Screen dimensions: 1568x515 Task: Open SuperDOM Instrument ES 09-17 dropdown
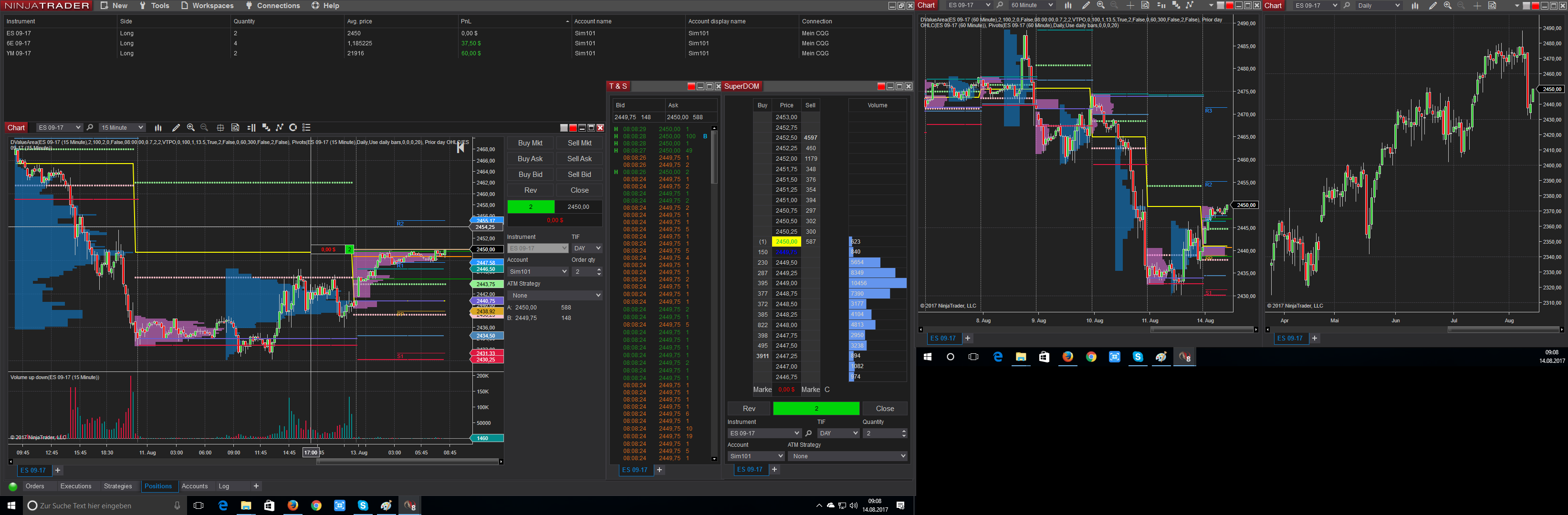coord(764,433)
